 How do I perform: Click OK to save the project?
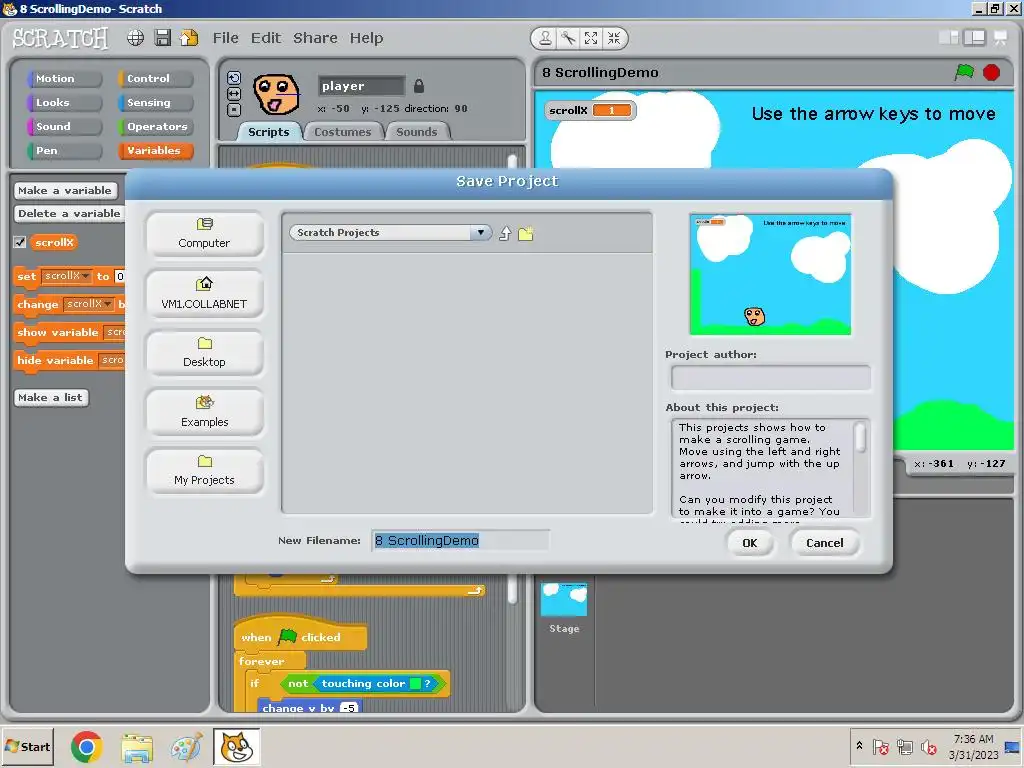tap(750, 543)
